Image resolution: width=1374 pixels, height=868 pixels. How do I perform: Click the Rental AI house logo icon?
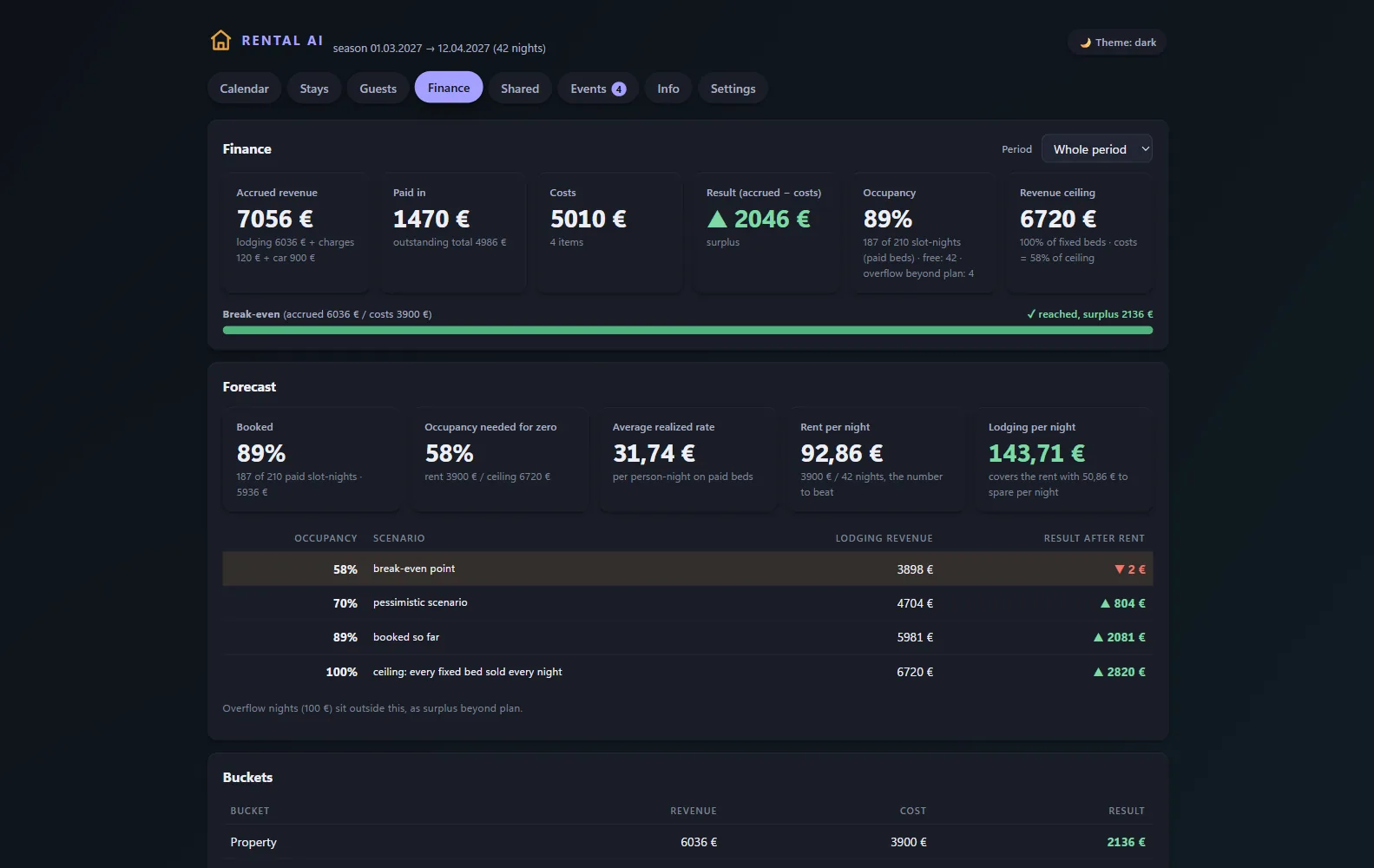click(220, 41)
